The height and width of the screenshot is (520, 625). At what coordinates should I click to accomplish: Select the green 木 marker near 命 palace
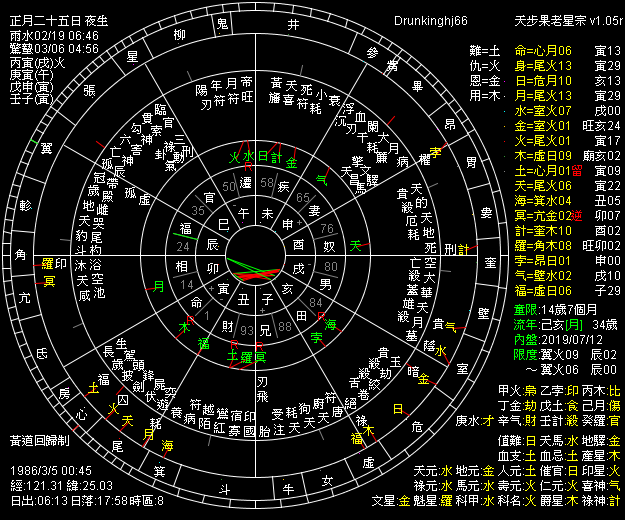(x=184, y=327)
